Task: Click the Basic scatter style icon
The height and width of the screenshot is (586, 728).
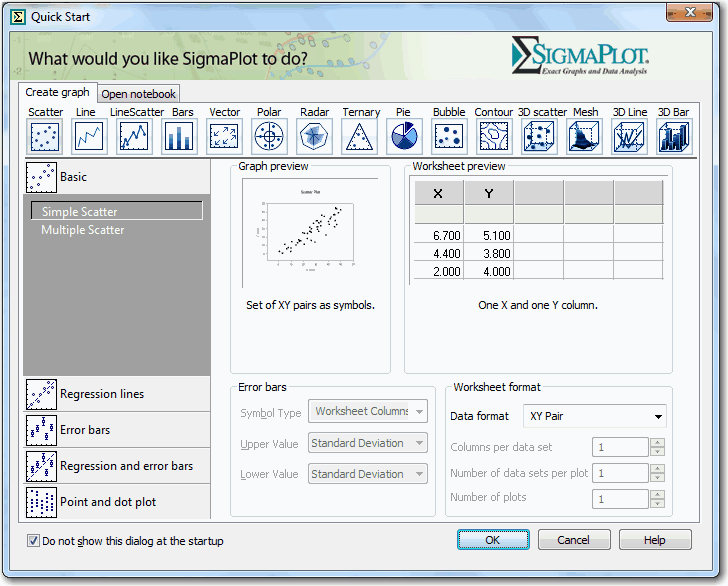Action: click(41, 177)
